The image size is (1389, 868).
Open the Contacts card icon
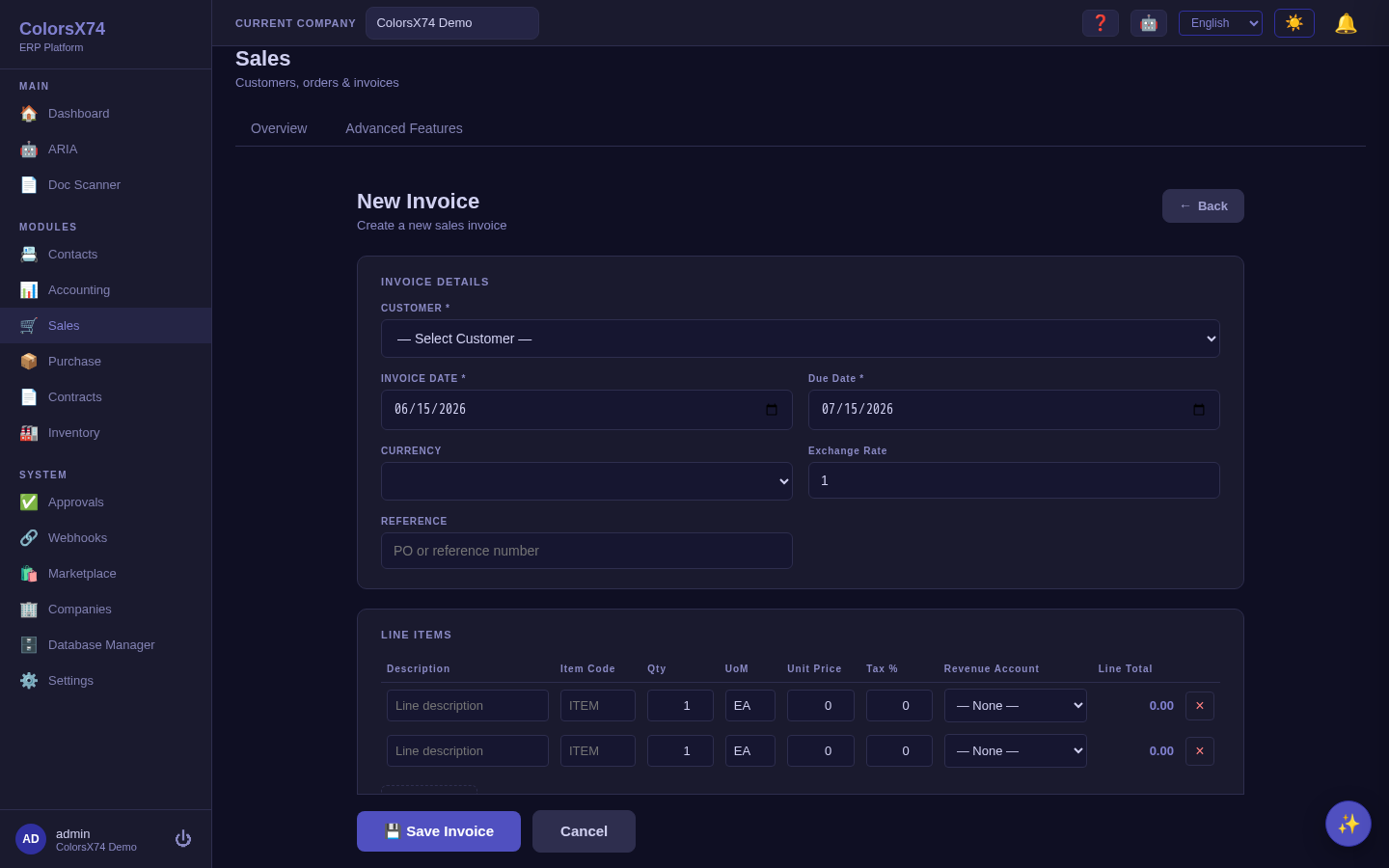click(x=29, y=255)
